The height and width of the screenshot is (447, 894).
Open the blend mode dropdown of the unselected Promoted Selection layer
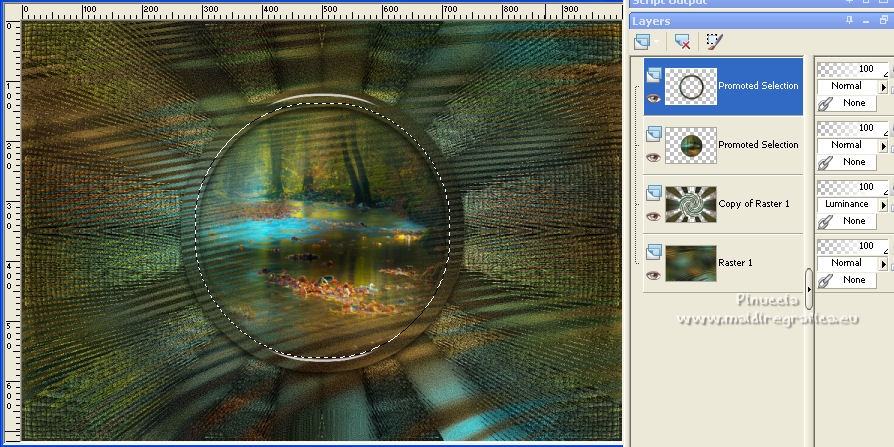pyautogui.click(x=852, y=145)
